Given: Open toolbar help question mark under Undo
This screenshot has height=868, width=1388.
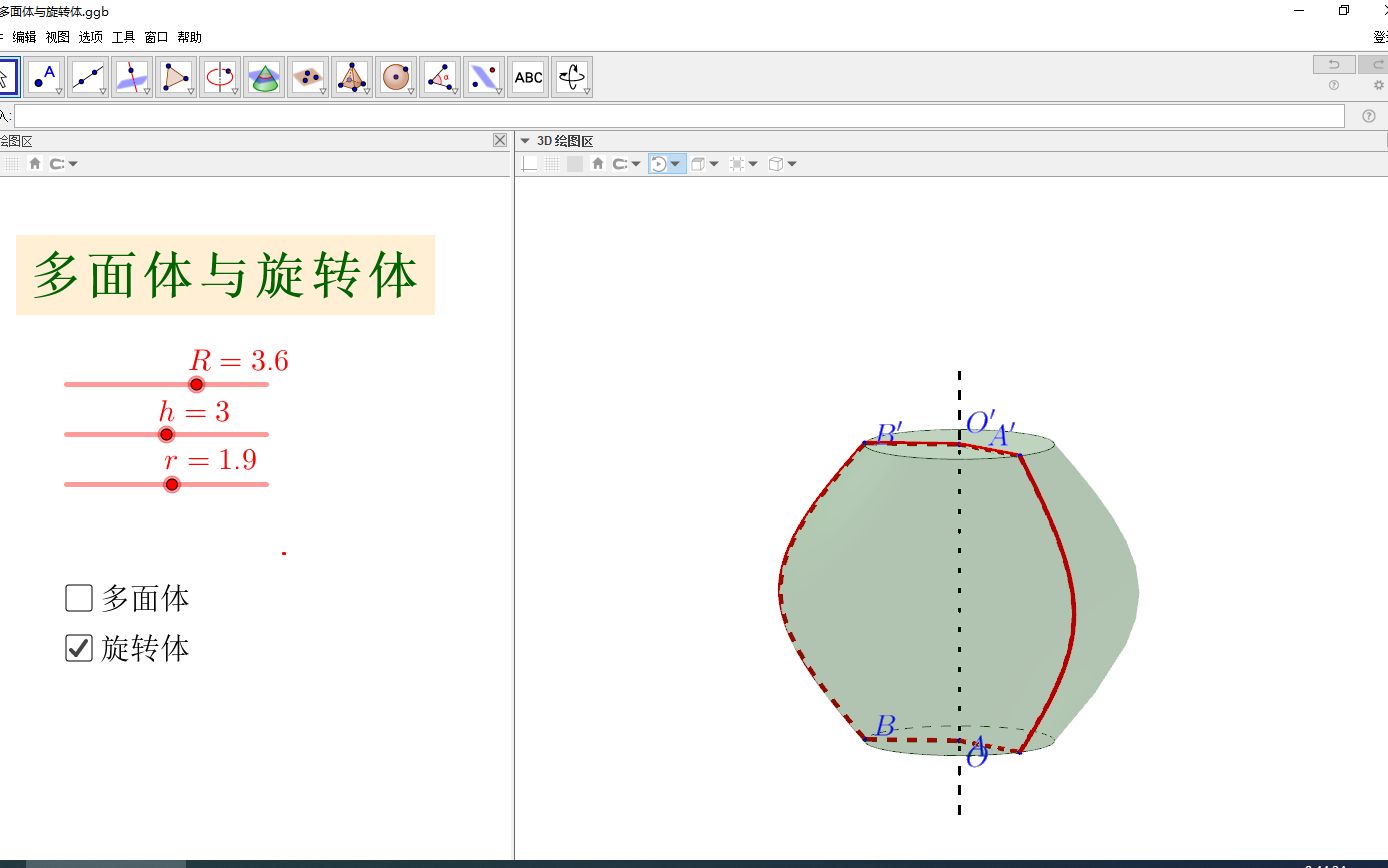Looking at the screenshot, I should (x=1334, y=86).
